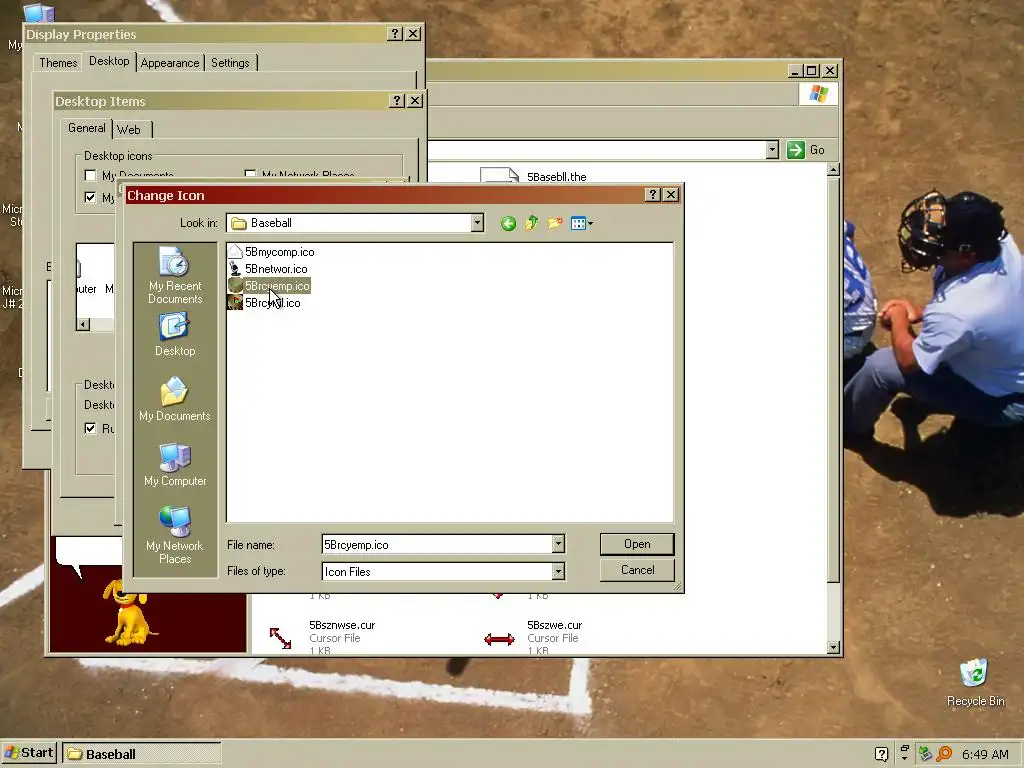
Task: Open the taskbar help balloon icon
Action: 881,754
